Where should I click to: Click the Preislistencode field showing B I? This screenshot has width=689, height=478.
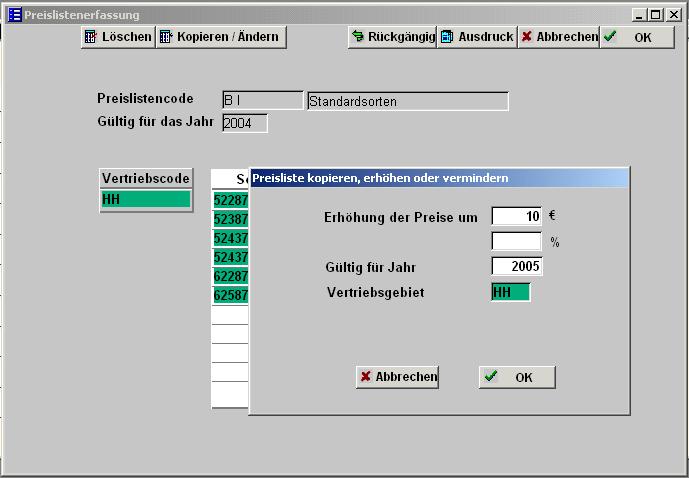point(262,101)
